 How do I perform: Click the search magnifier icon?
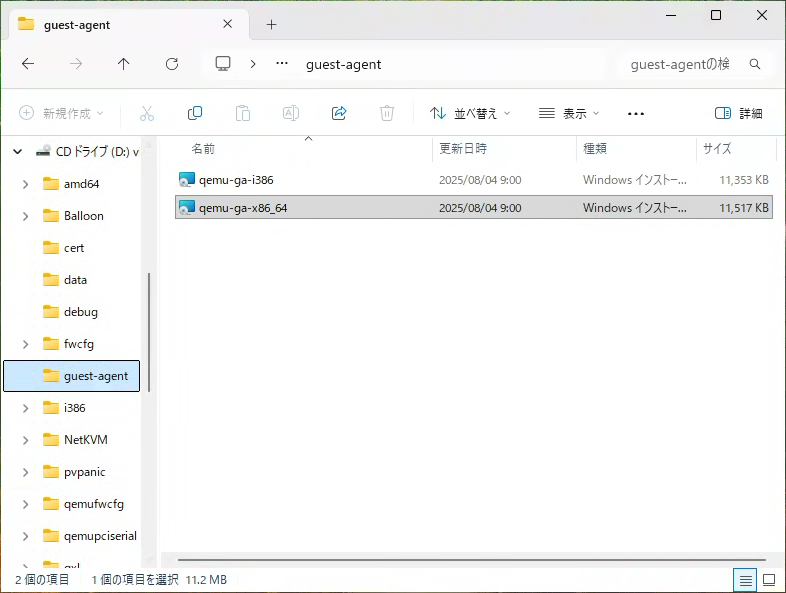[x=755, y=64]
